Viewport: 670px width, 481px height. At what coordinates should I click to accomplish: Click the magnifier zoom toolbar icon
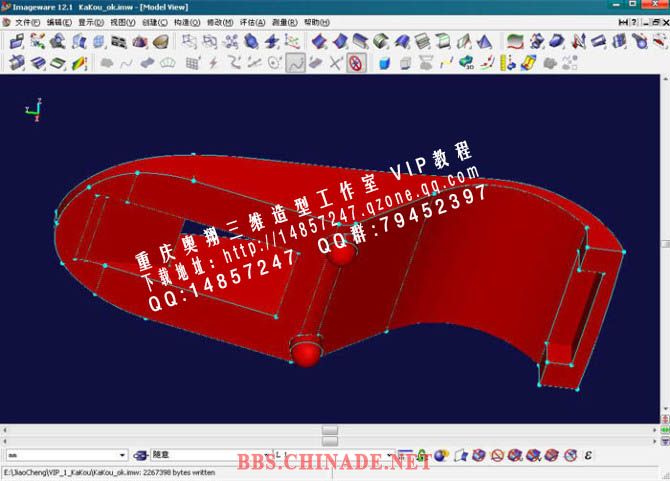[58, 41]
